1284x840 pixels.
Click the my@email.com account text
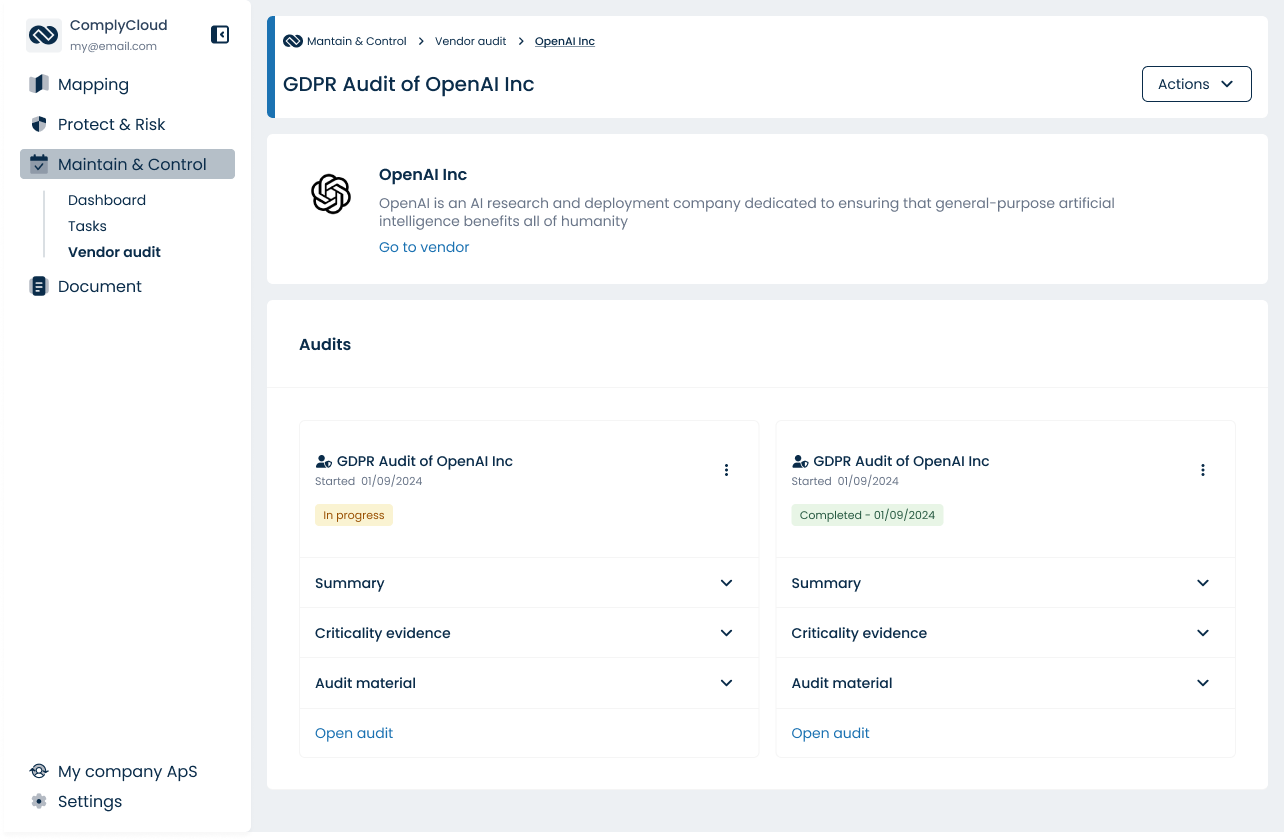point(113,46)
